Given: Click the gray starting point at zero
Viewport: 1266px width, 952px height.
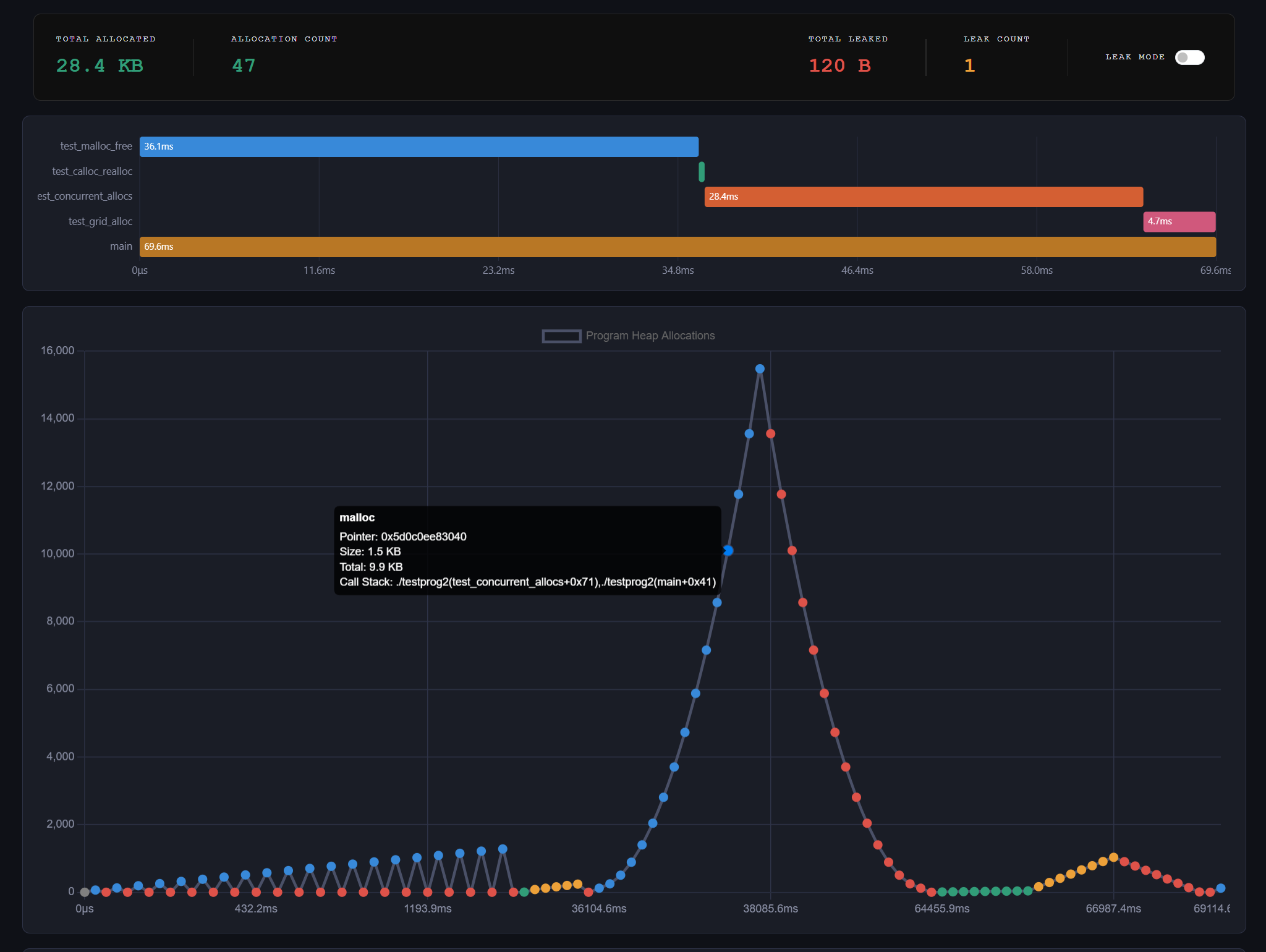Looking at the screenshot, I should [x=85, y=892].
